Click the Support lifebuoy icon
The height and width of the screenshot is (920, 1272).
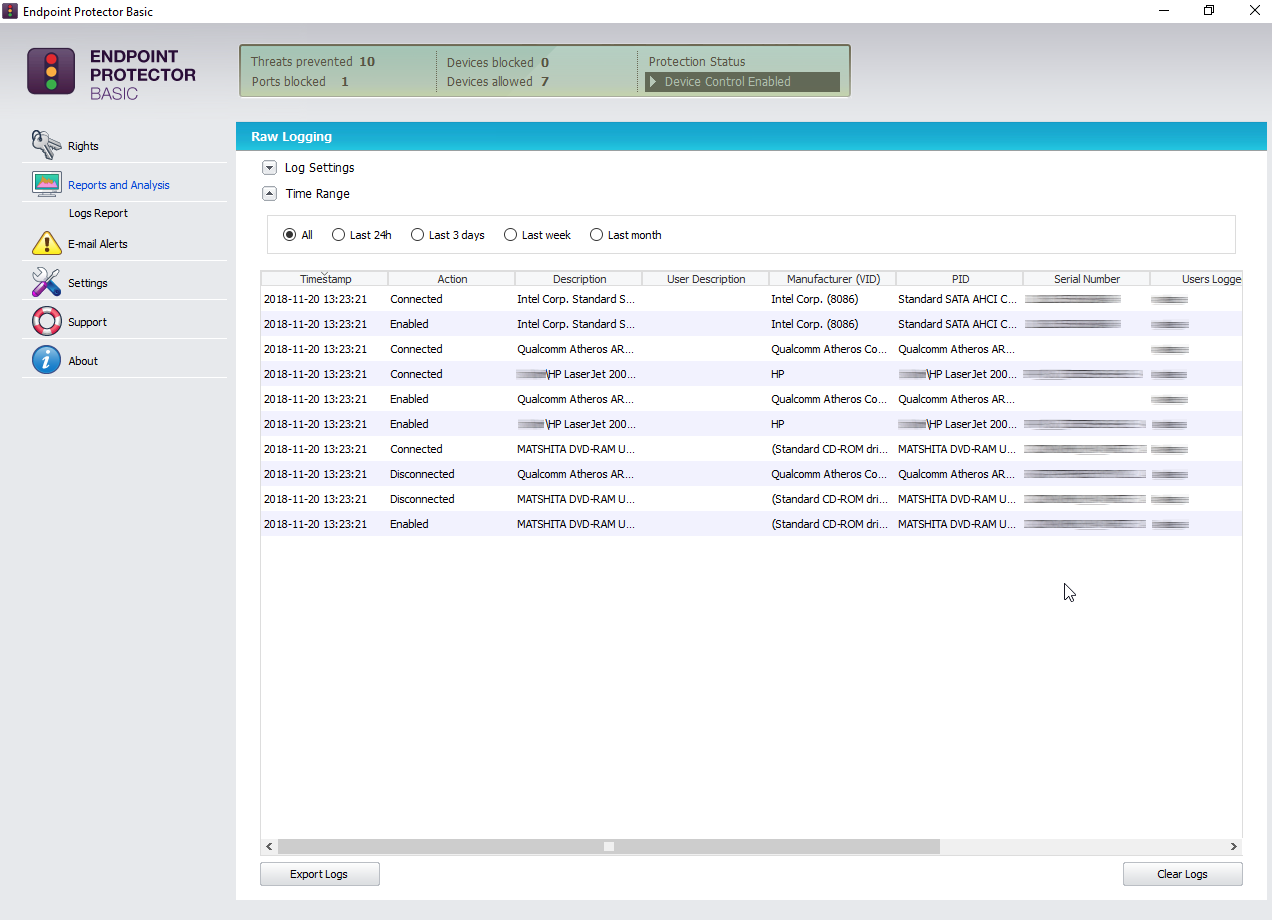pos(46,321)
